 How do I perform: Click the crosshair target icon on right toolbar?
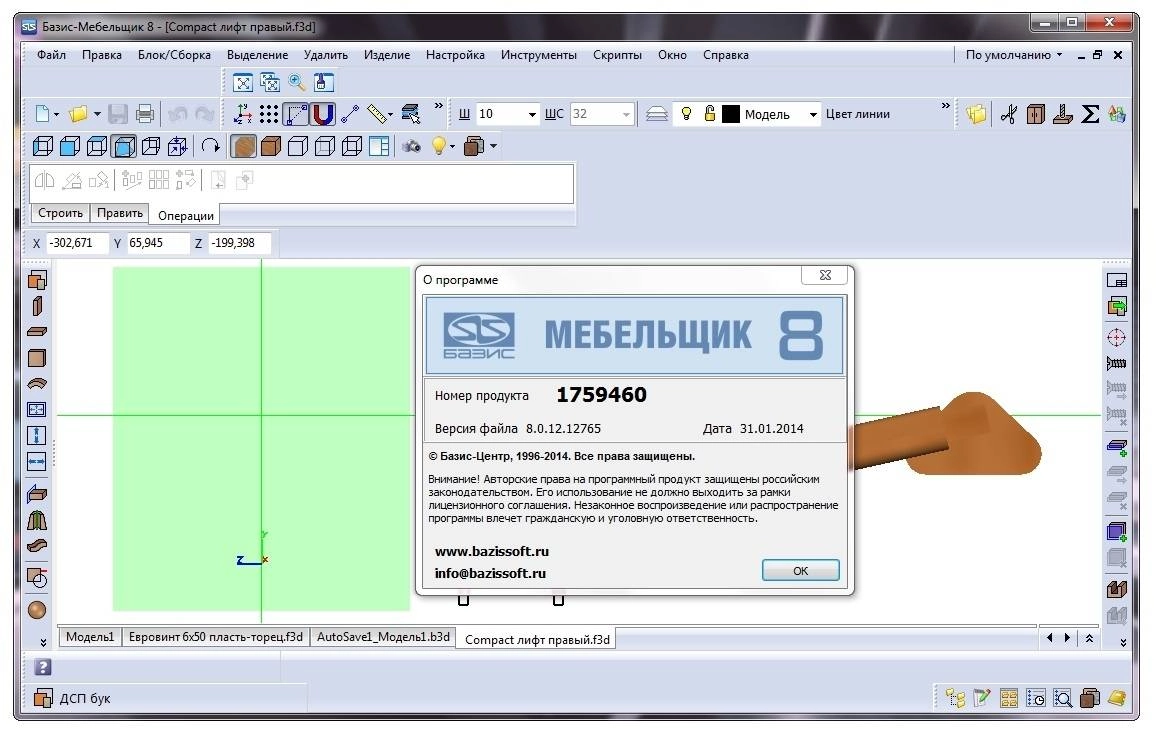pos(1116,337)
